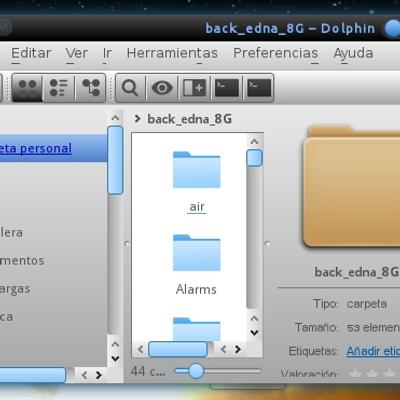Open the Ir menu
This screenshot has height=400, width=400.
[x=107, y=53]
